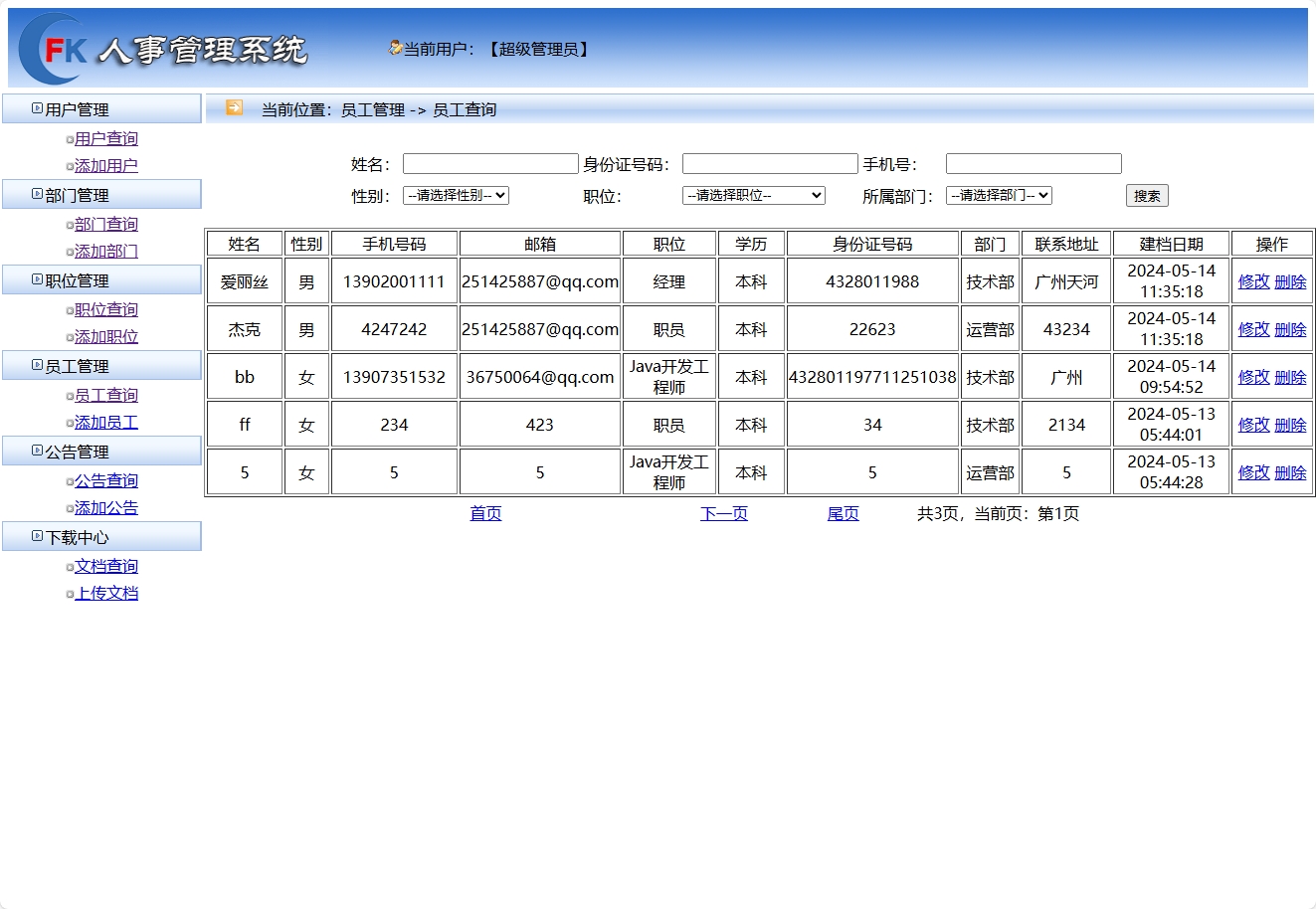Viewport: 1316px width, 909px height.
Task: Click 修改 in the 爱丽丝 row
Action: [1252, 280]
